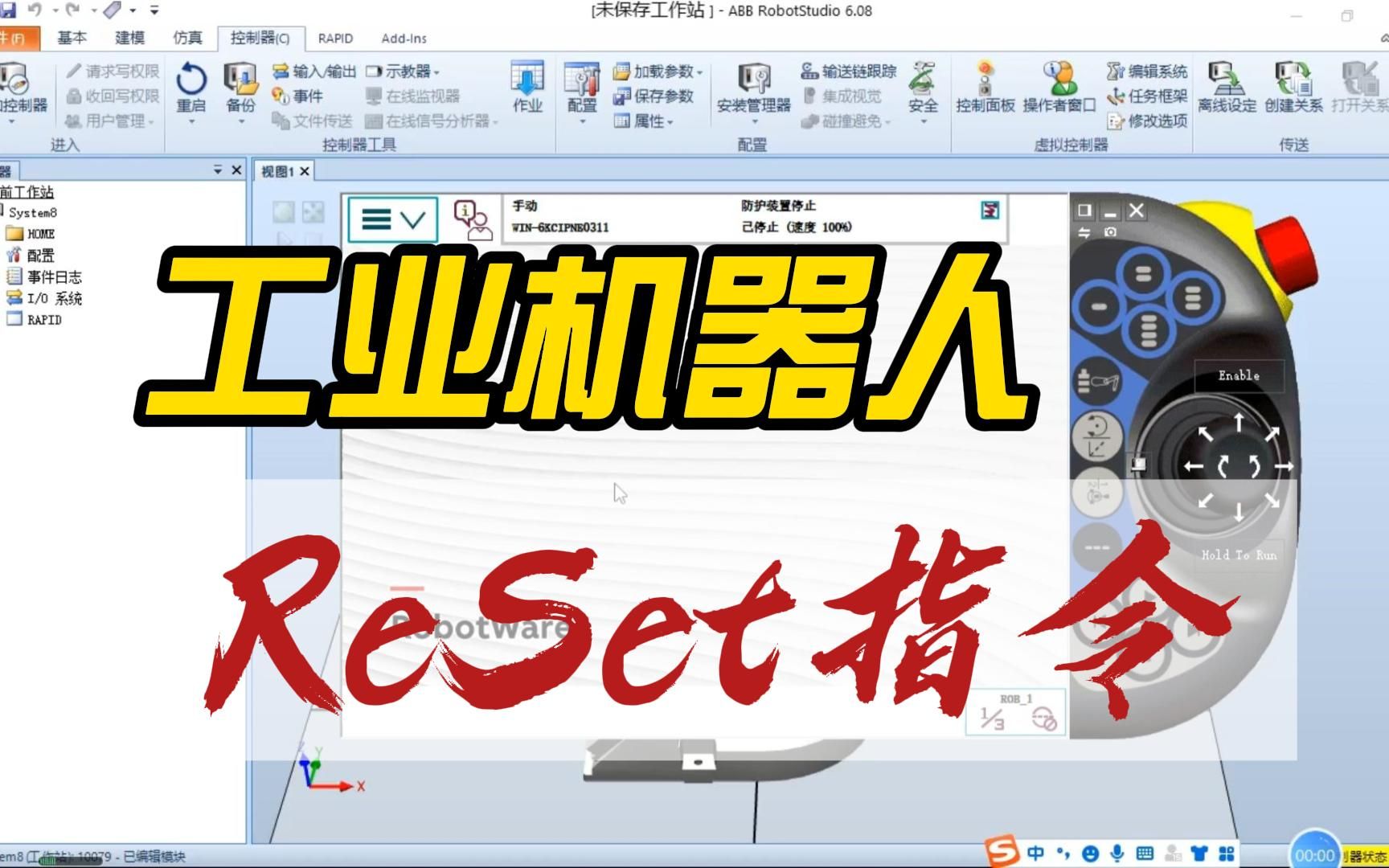The width and height of the screenshot is (1389, 868).
Task: Open the 控制面板 control panel
Action: pyautogui.click(x=985, y=86)
